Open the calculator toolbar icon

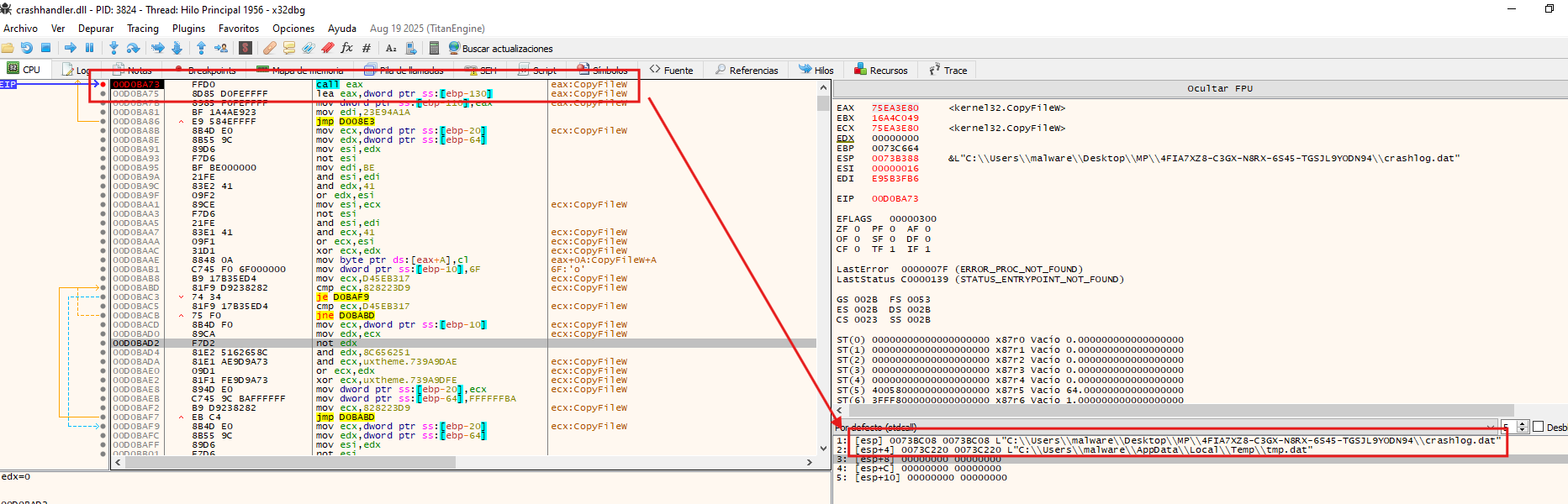coord(434,48)
